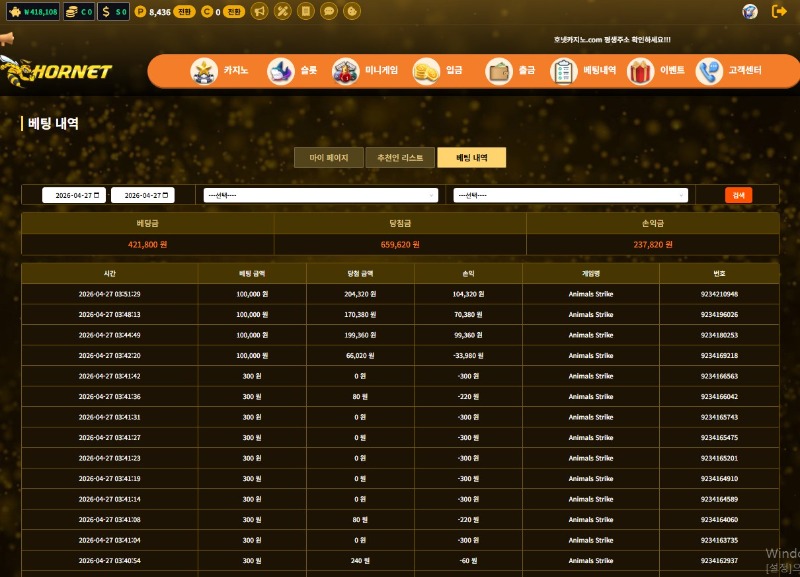The height and width of the screenshot is (577, 800).
Task: Open the user avatar profile icon
Action: [750, 11]
